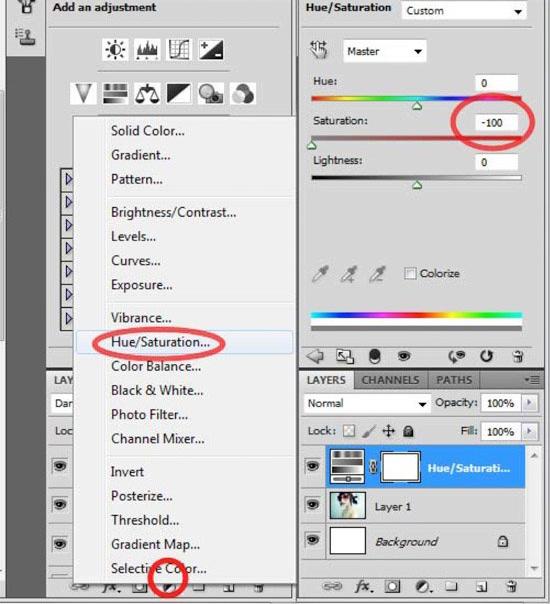Open the Levels histogram adjustment icon
Viewport: 550px width, 604px height.
[x=147, y=50]
